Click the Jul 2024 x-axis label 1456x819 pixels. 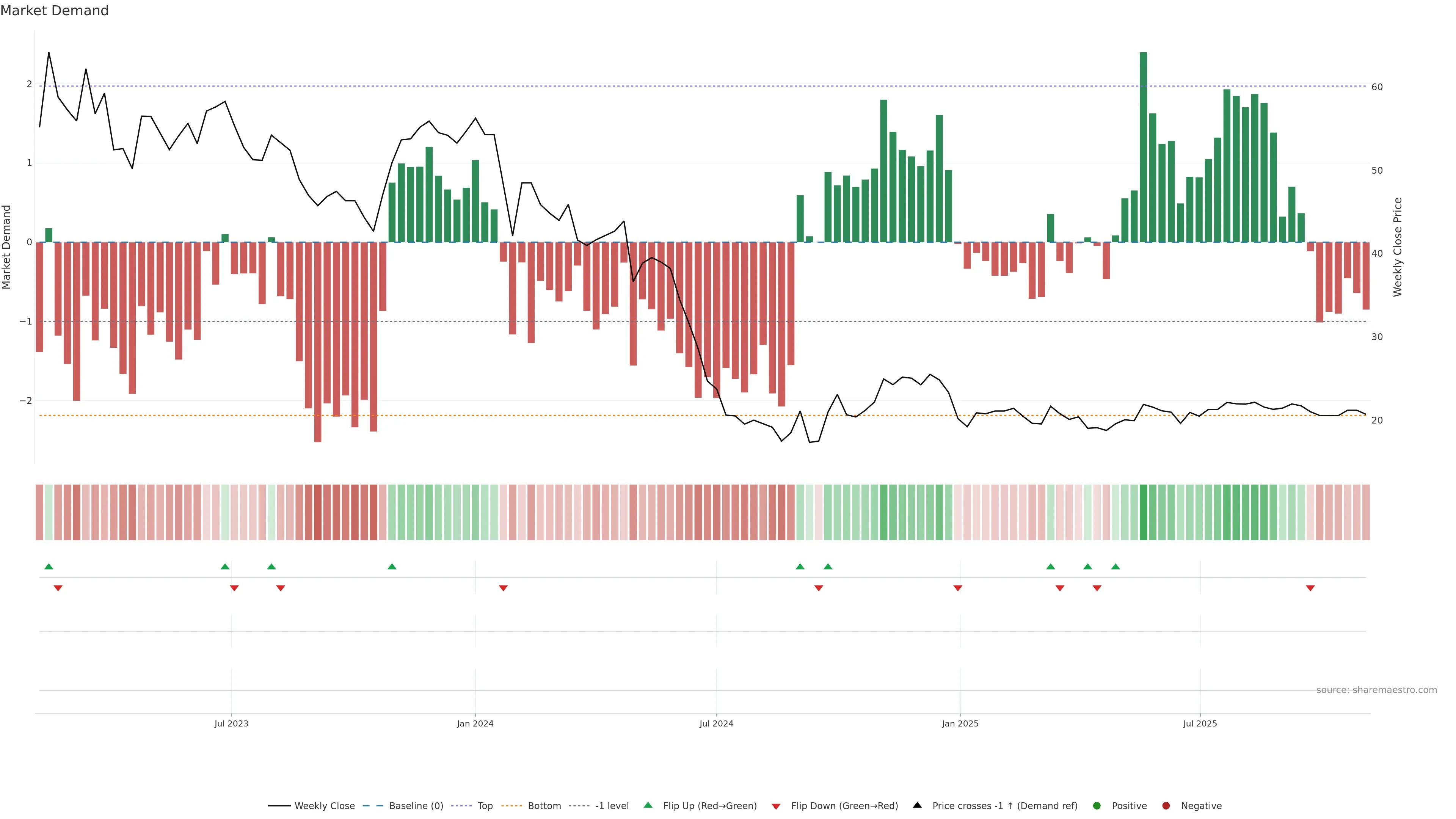click(x=716, y=723)
